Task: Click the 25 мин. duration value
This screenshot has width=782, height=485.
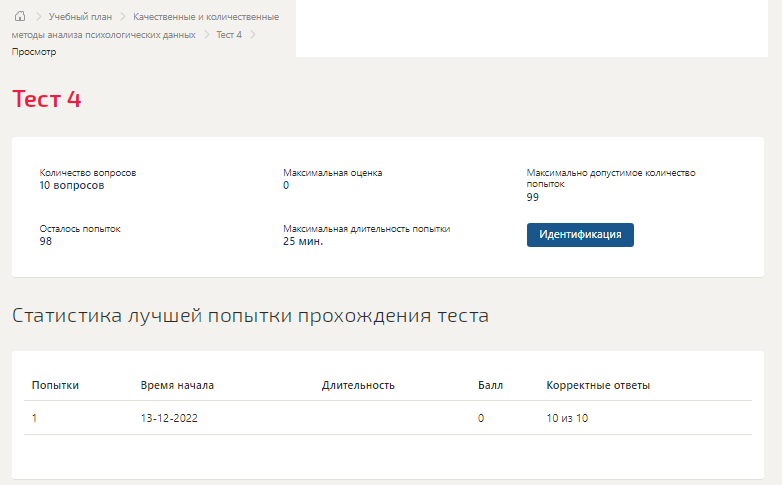Action: pyautogui.click(x=303, y=241)
